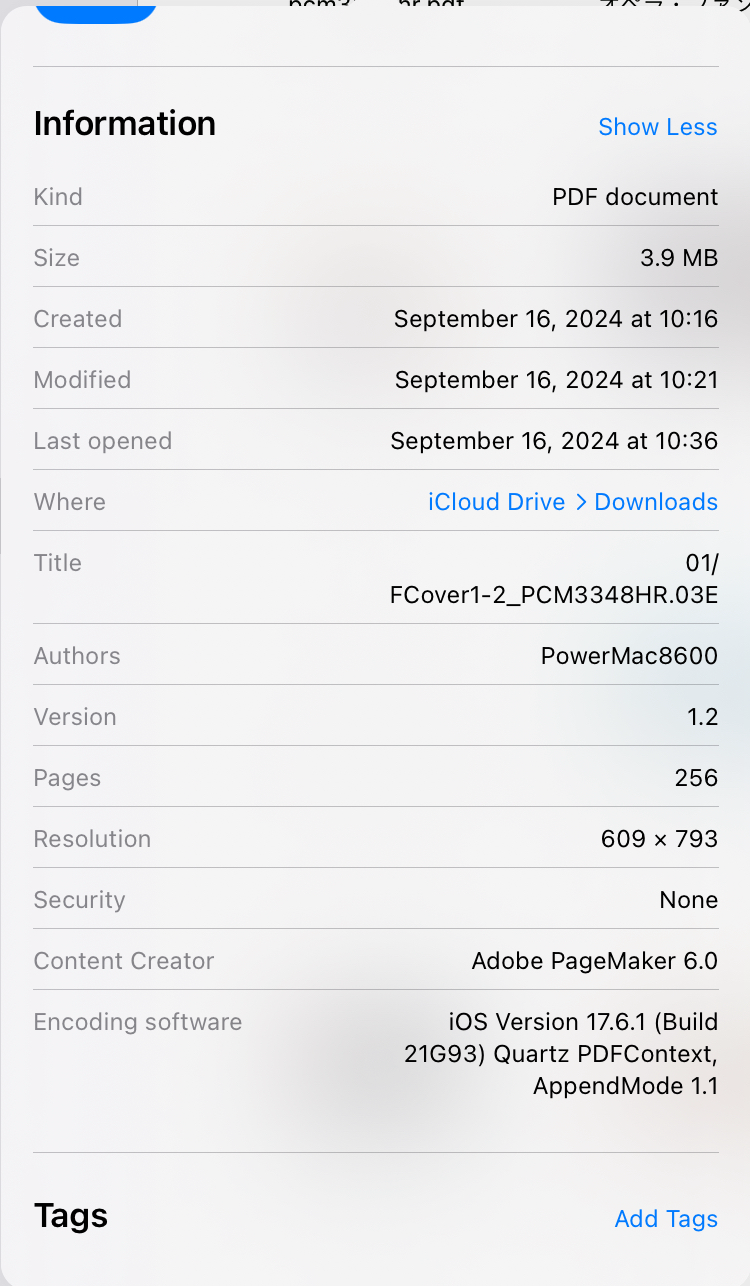Select the 609 × 793 resolution value

point(659,839)
